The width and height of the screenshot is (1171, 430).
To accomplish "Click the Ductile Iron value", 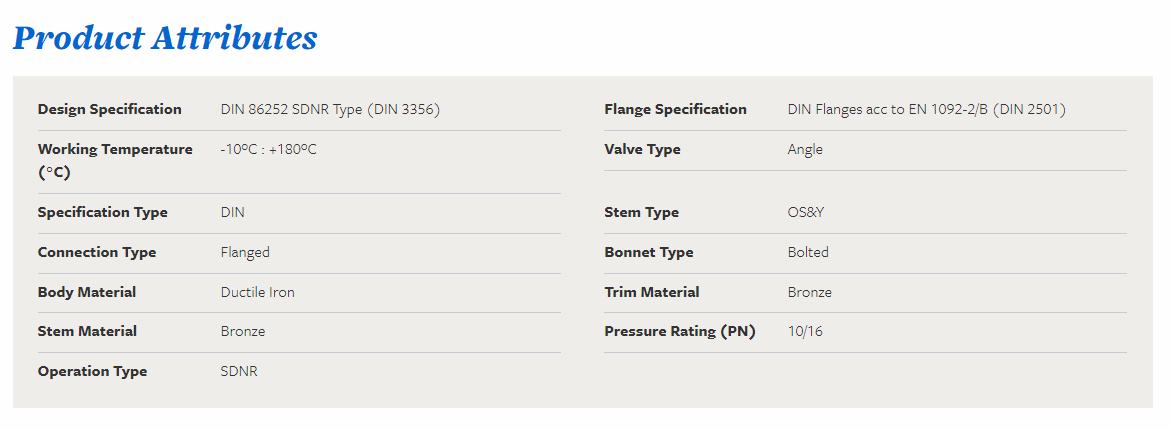I will point(258,292).
